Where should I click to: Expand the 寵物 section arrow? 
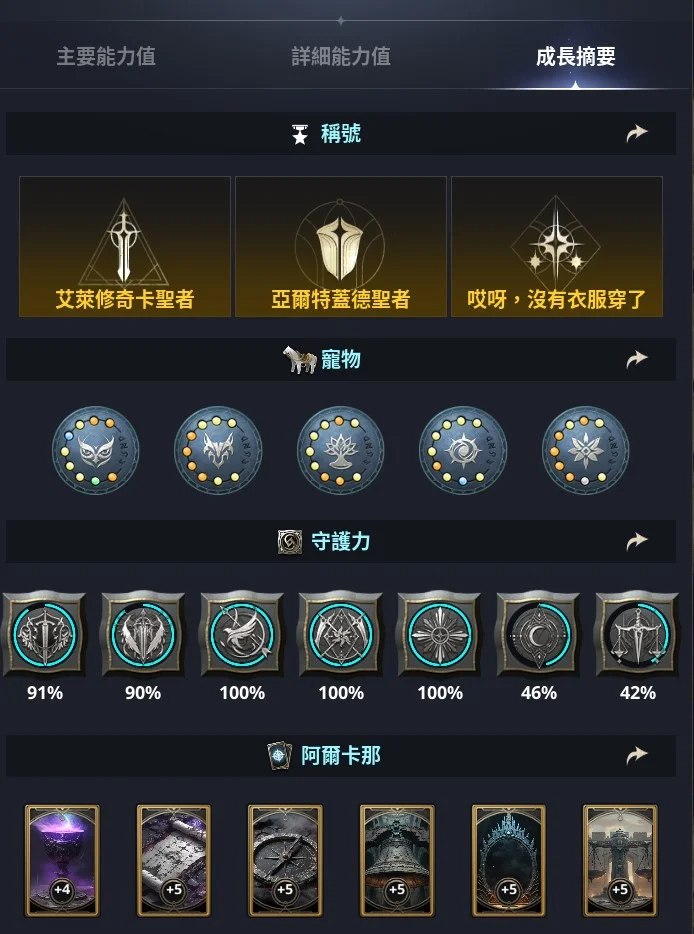(636, 359)
